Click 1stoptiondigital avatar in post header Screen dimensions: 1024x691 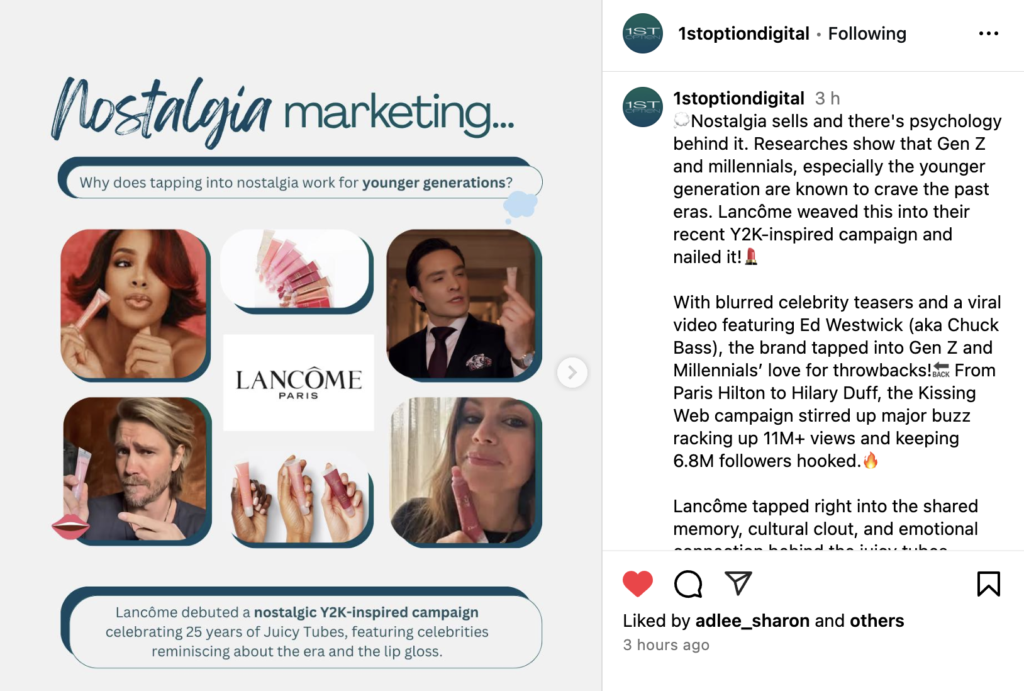(x=643, y=33)
